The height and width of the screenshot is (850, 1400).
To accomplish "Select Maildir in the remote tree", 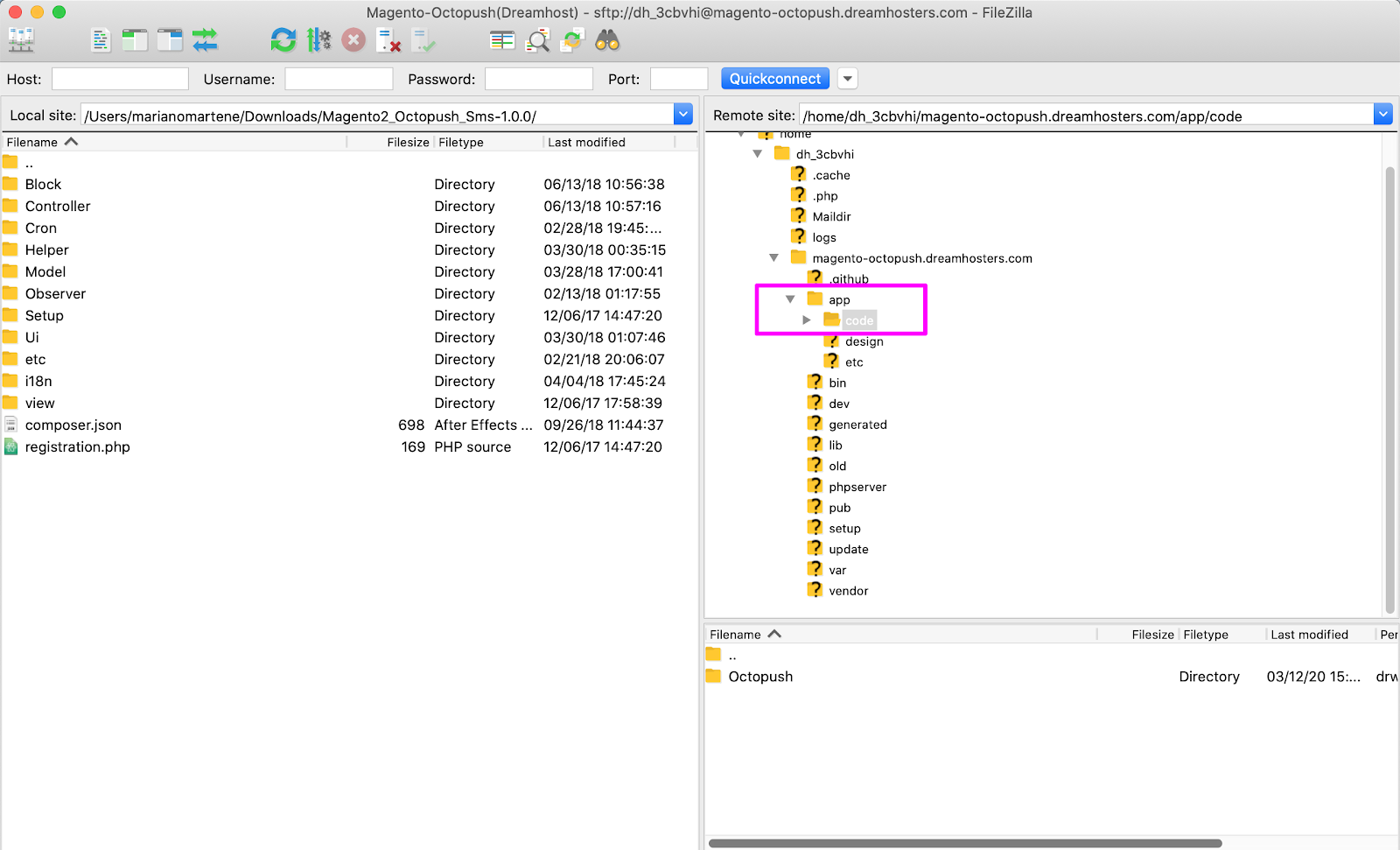I will (831, 217).
